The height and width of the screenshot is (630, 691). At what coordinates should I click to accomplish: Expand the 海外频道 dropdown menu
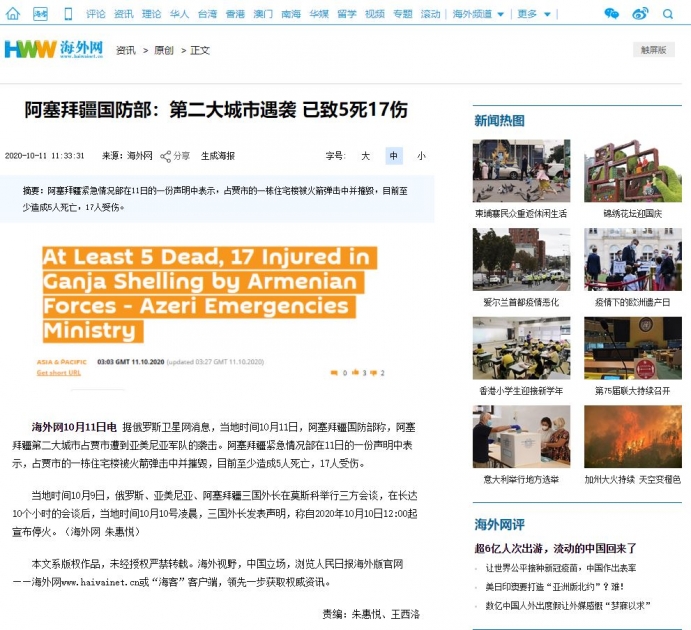click(478, 14)
